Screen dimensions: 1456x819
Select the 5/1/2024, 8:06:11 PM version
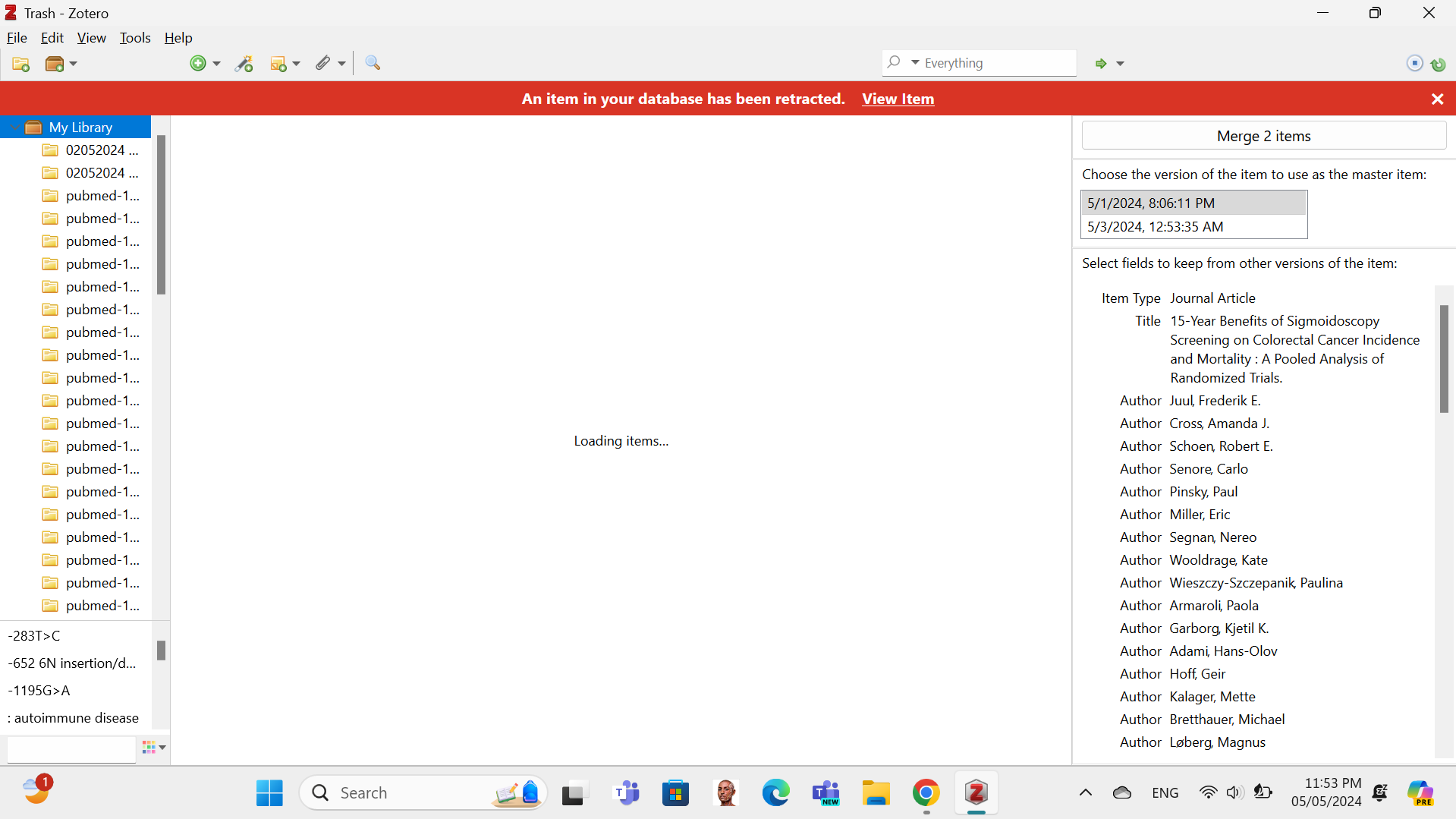pos(1193,203)
